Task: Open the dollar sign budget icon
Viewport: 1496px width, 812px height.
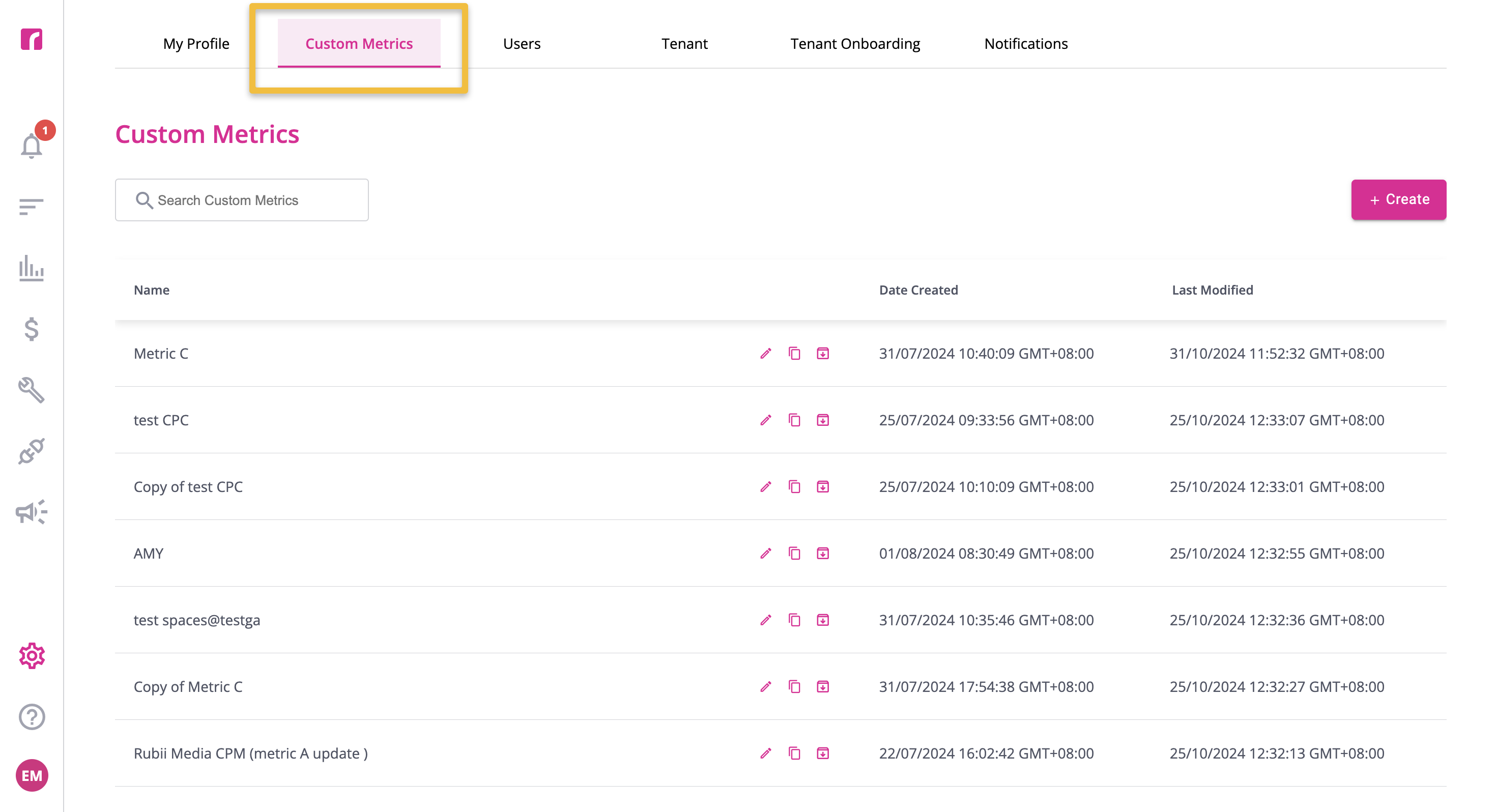Action: coord(32,329)
